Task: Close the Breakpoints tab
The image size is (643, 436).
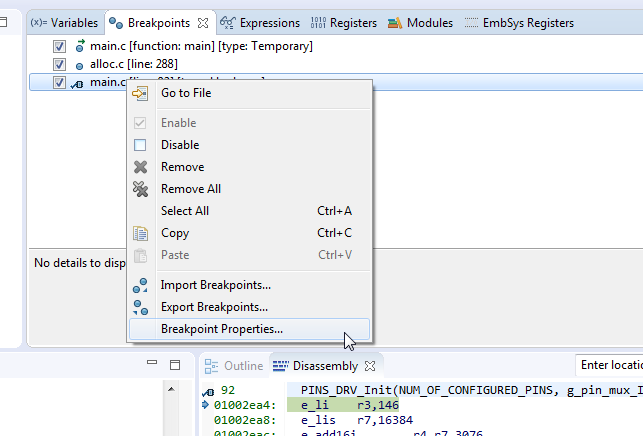Action: point(203,23)
